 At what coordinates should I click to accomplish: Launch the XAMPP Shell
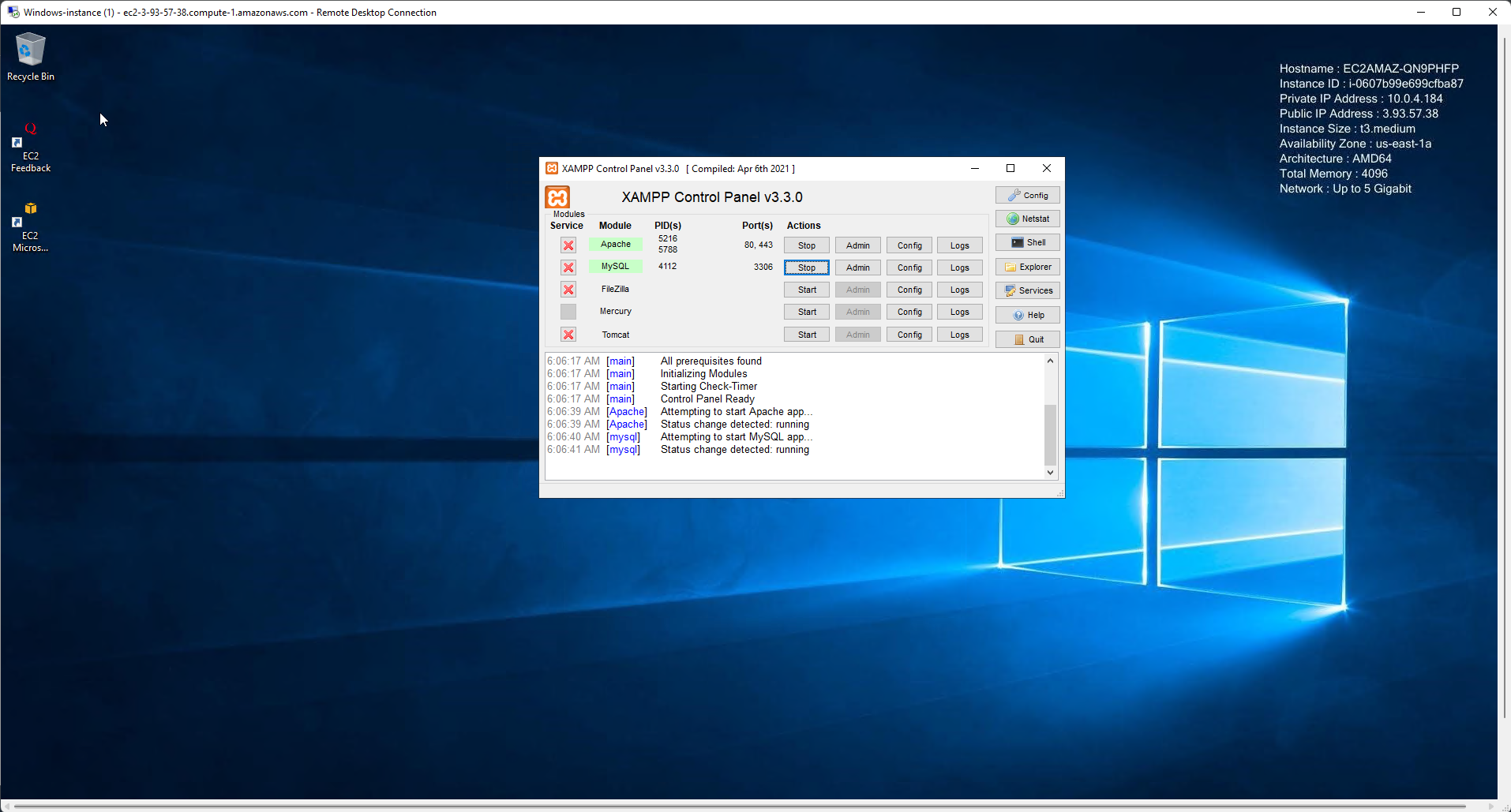pyautogui.click(x=1027, y=243)
